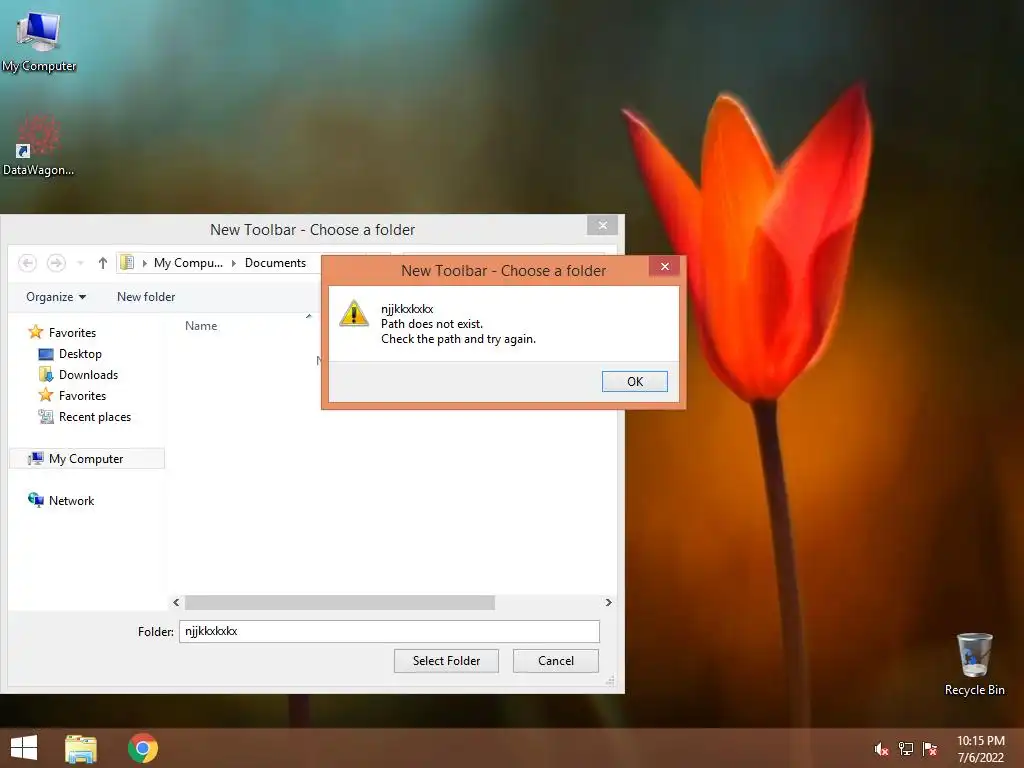Click the Folder name input field

coord(389,632)
